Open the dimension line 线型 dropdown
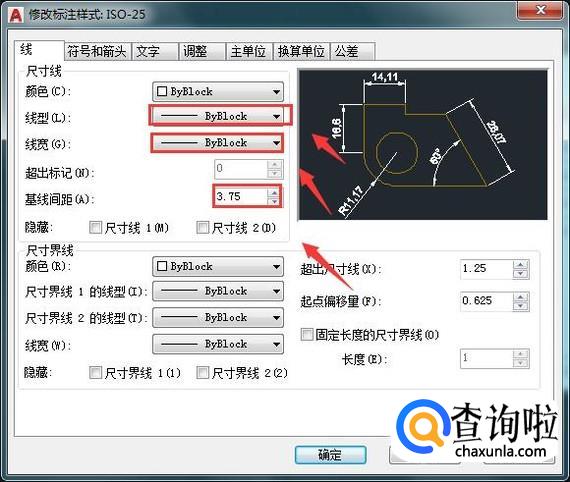Viewport: 570px width, 482px height. [217, 116]
